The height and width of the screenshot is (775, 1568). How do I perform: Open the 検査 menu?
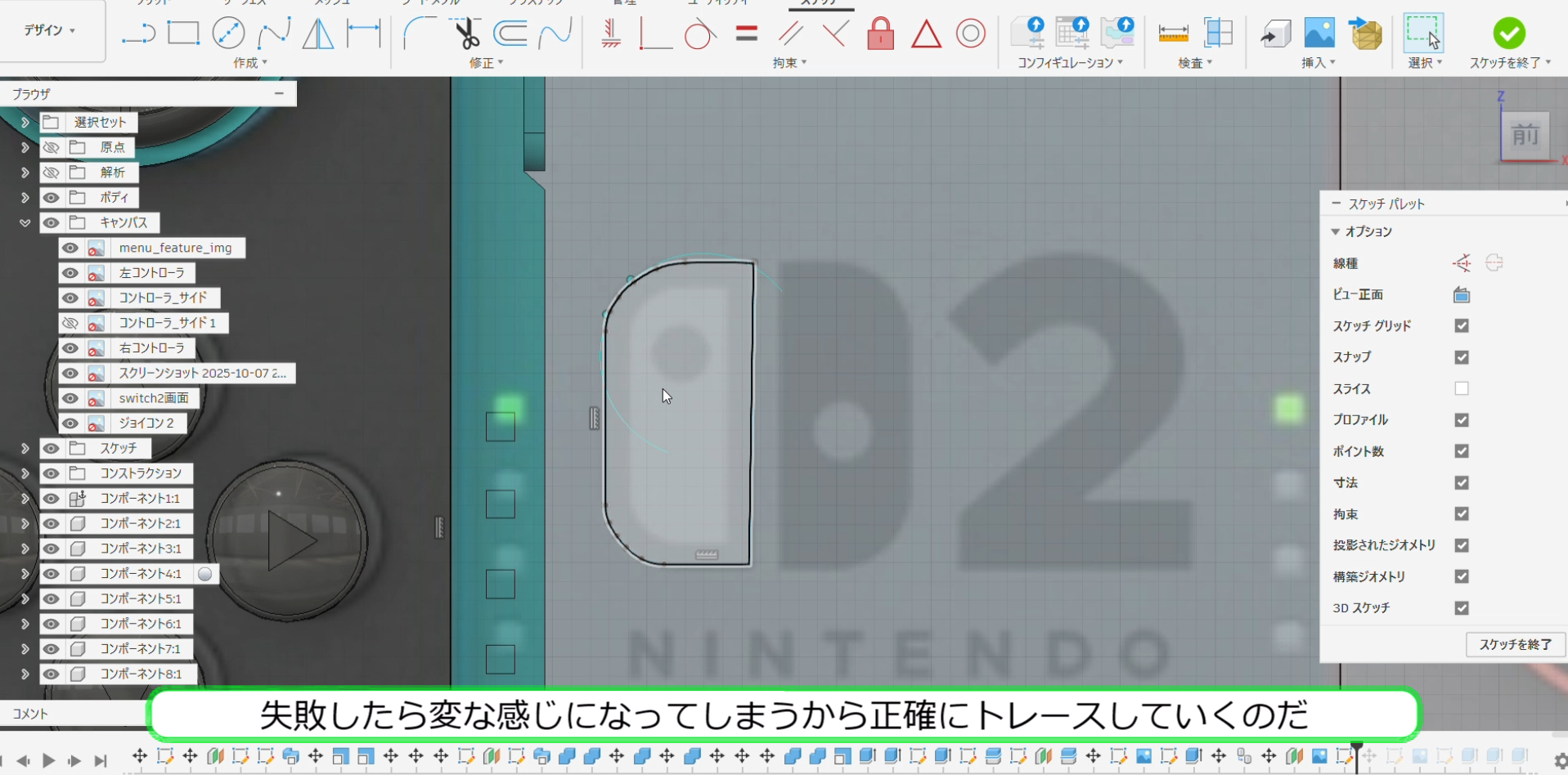tap(1195, 63)
